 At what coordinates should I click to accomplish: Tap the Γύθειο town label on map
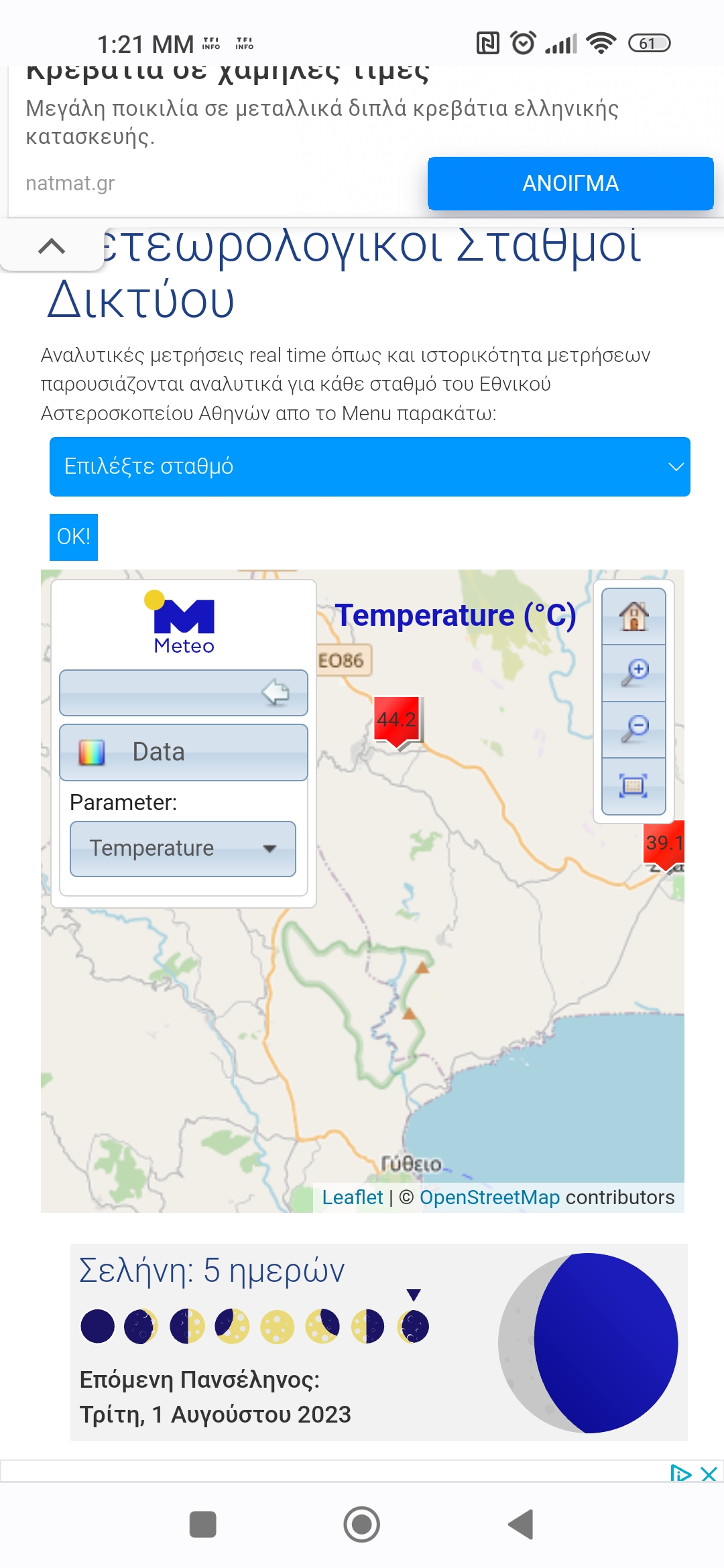point(411,1163)
